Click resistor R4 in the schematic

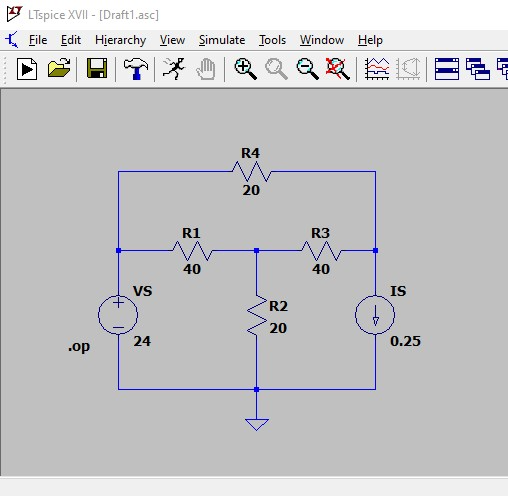pos(252,171)
